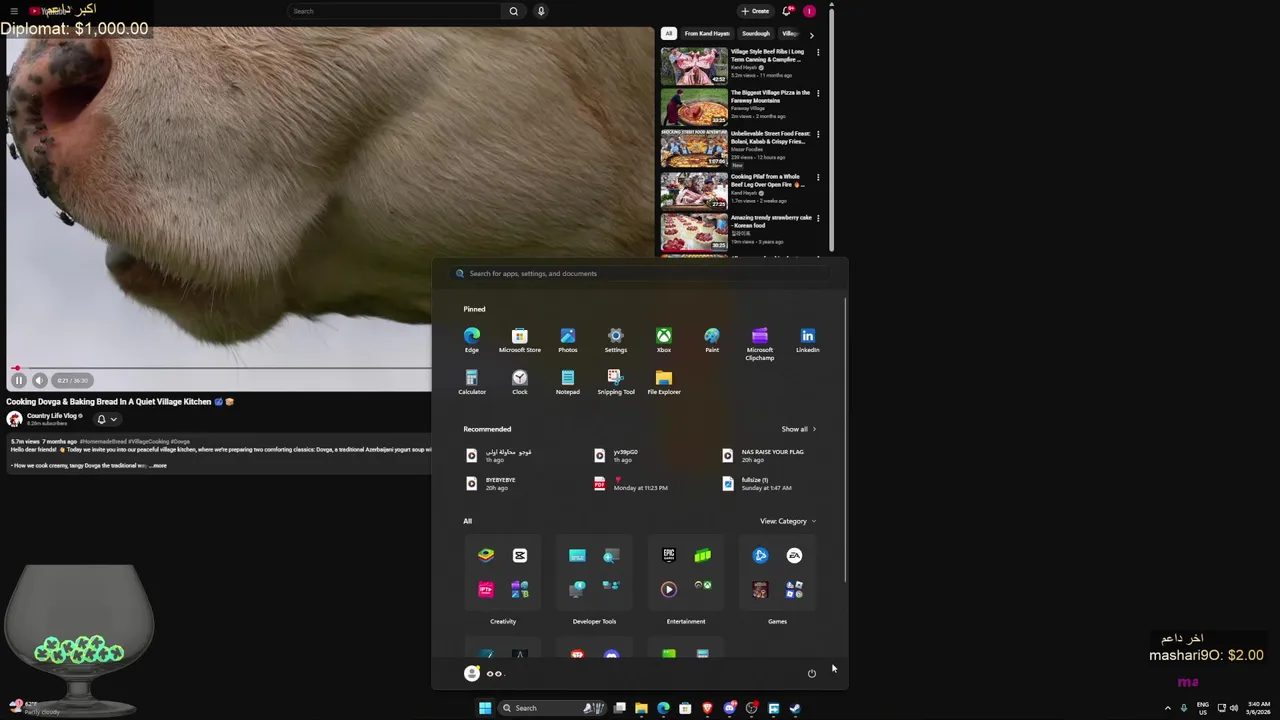The image size is (1280, 720).
Task: Mute the YouTube video volume
Action: click(x=39, y=380)
